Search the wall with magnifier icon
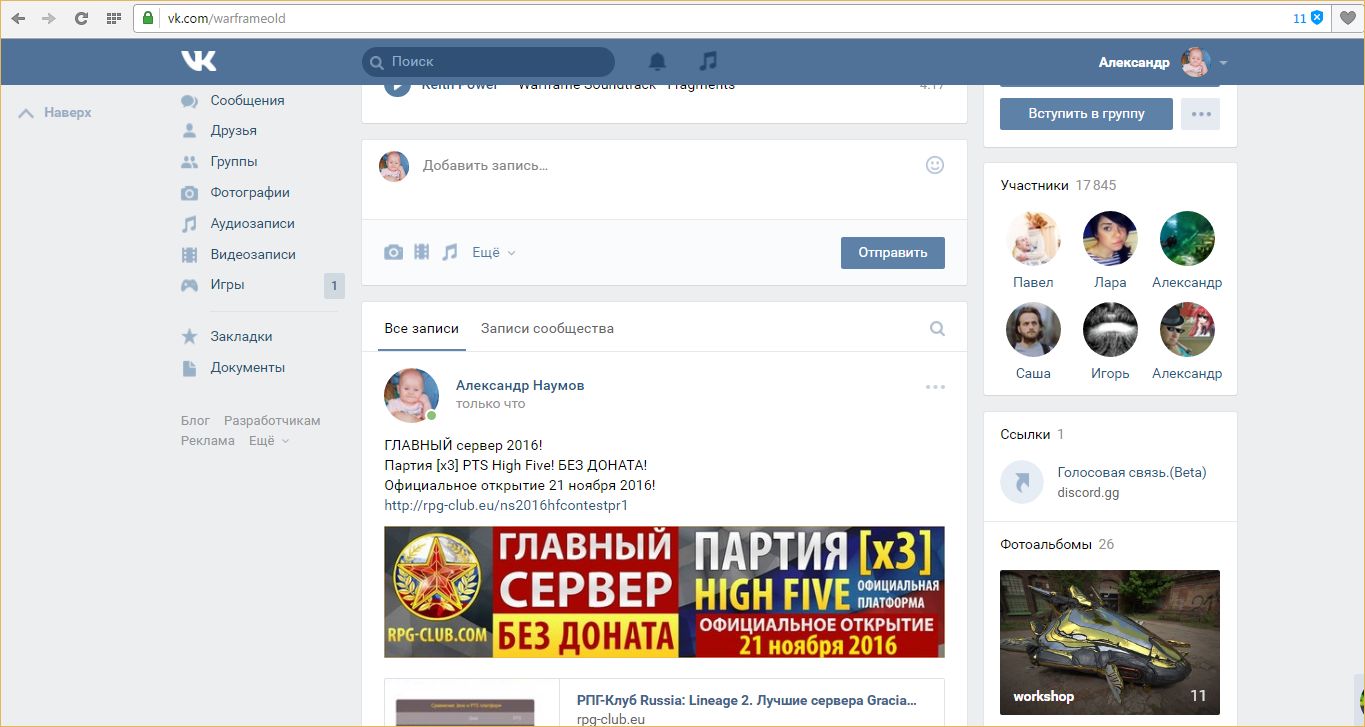 point(937,328)
